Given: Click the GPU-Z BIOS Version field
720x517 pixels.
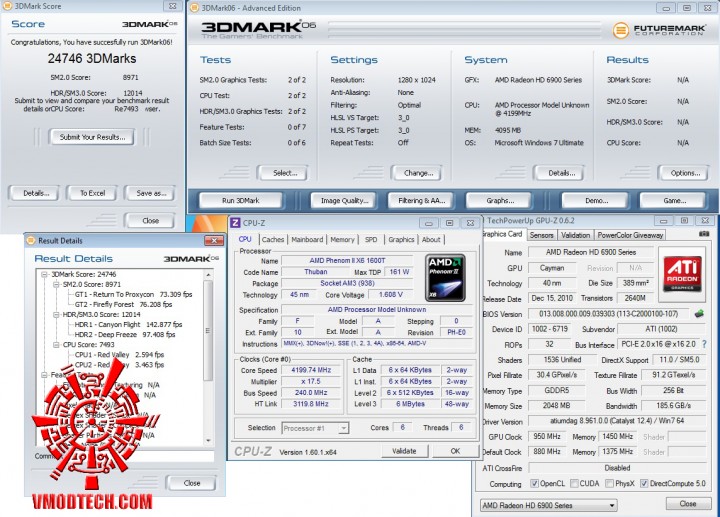Looking at the screenshot, I should [608, 314].
